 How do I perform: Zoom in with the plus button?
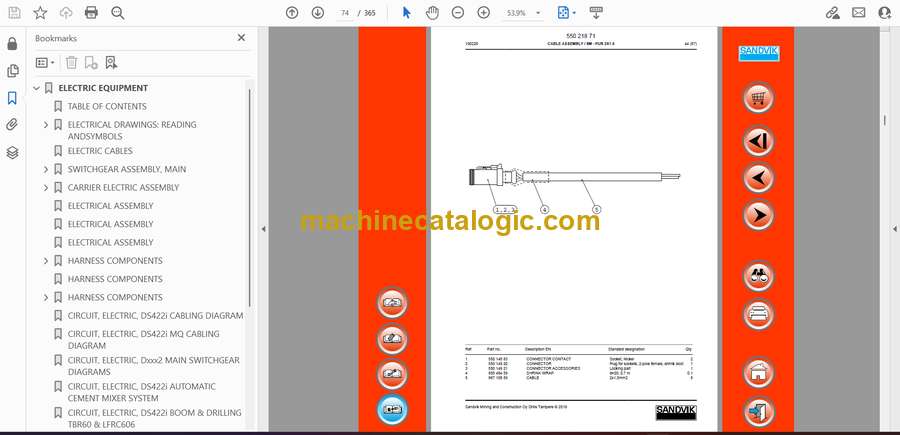[483, 13]
